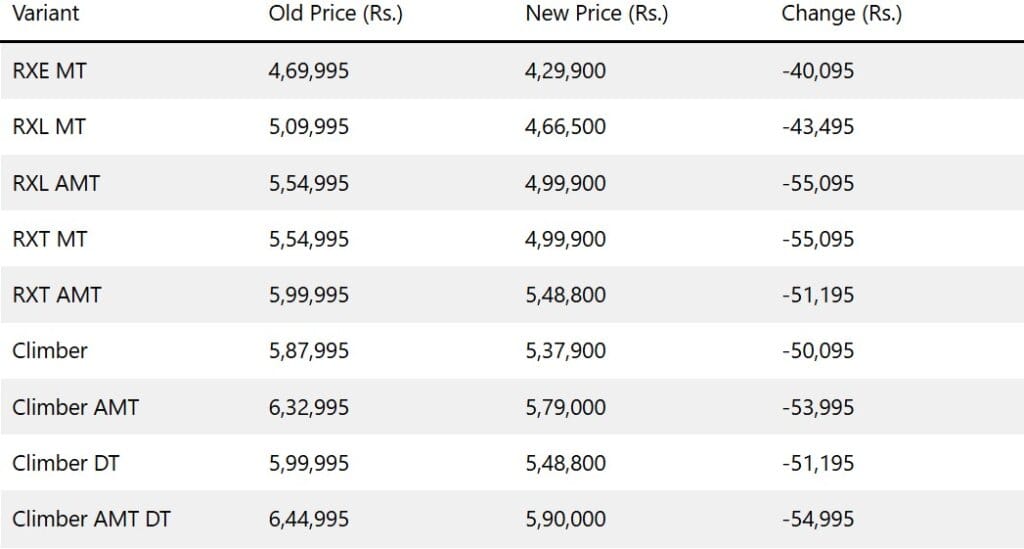Click change value -54,995
The image size is (1024, 549).
pos(818,520)
